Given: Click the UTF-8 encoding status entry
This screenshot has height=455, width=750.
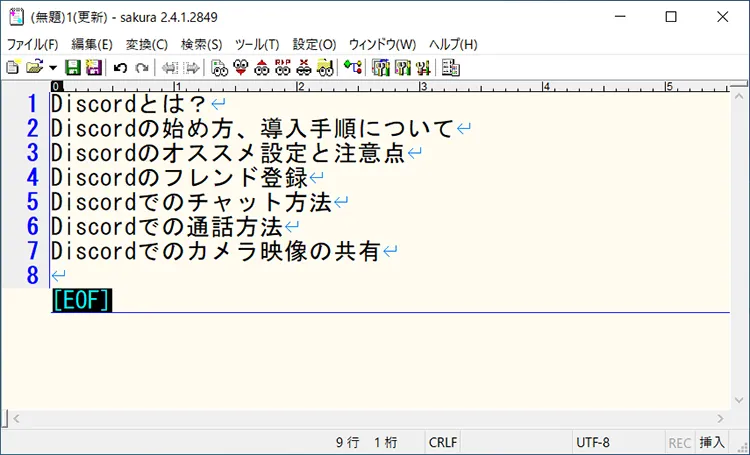Looking at the screenshot, I should click(x=593, y=443).
